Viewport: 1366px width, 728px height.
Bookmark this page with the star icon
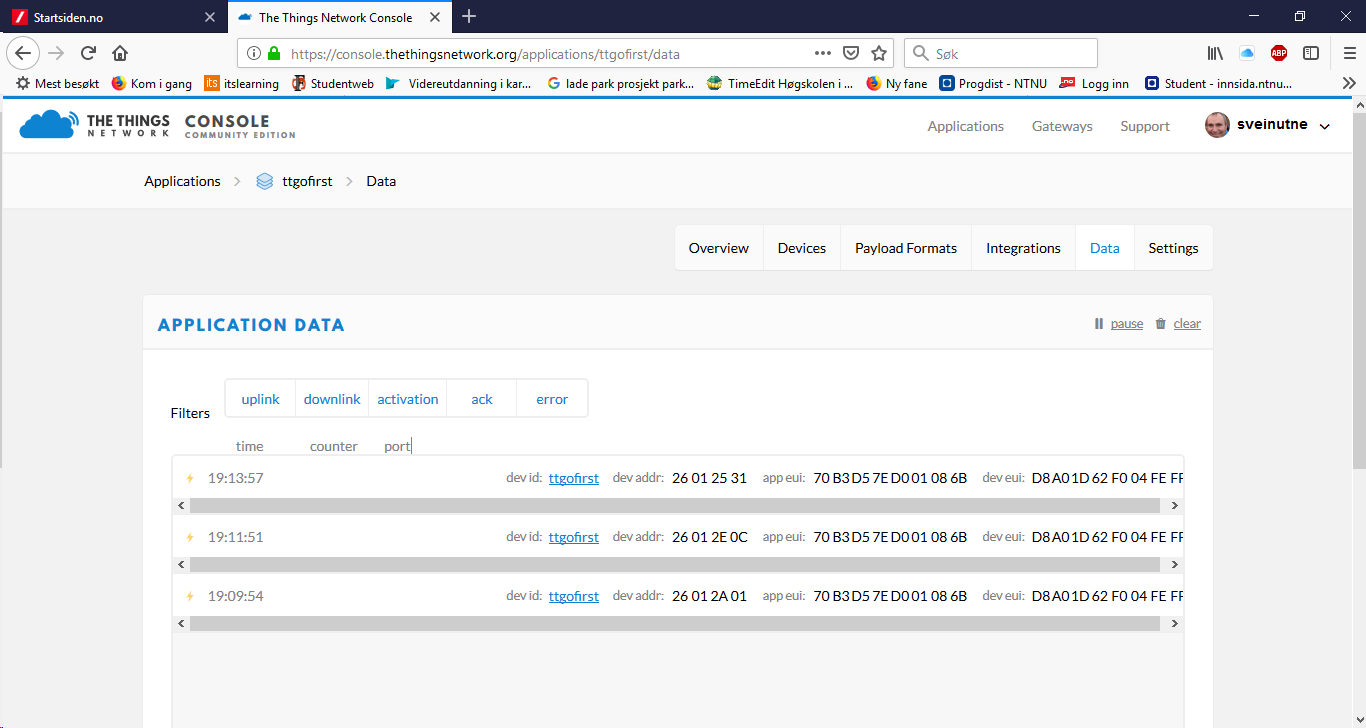[879, 53]
